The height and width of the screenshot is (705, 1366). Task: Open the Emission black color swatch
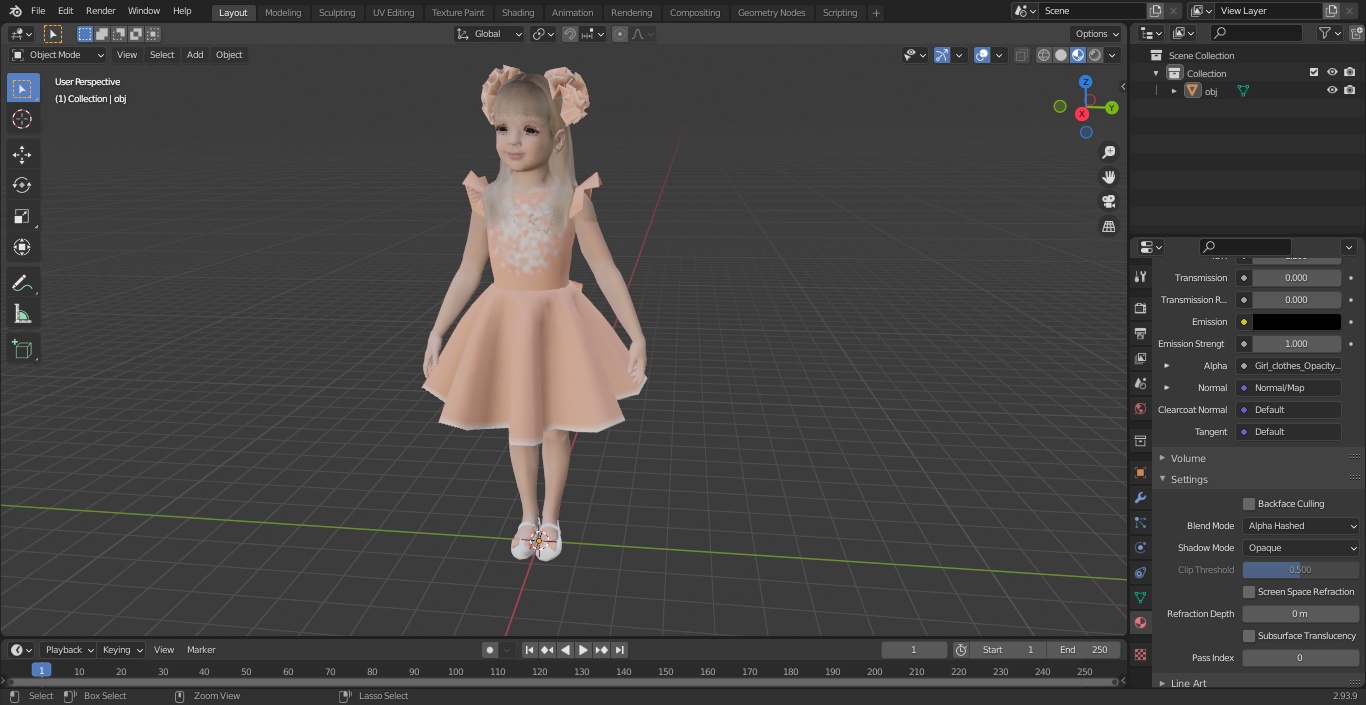1296,322
